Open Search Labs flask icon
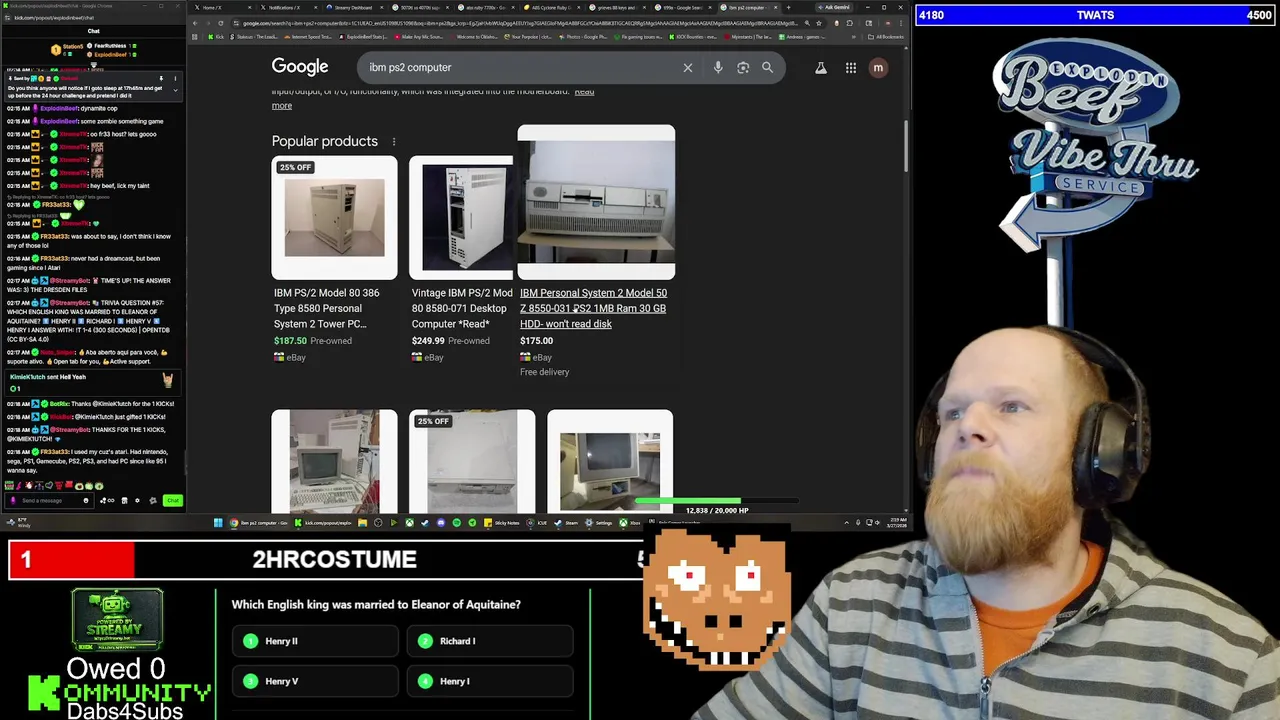 pyautogui.click(x=821, y=67)
